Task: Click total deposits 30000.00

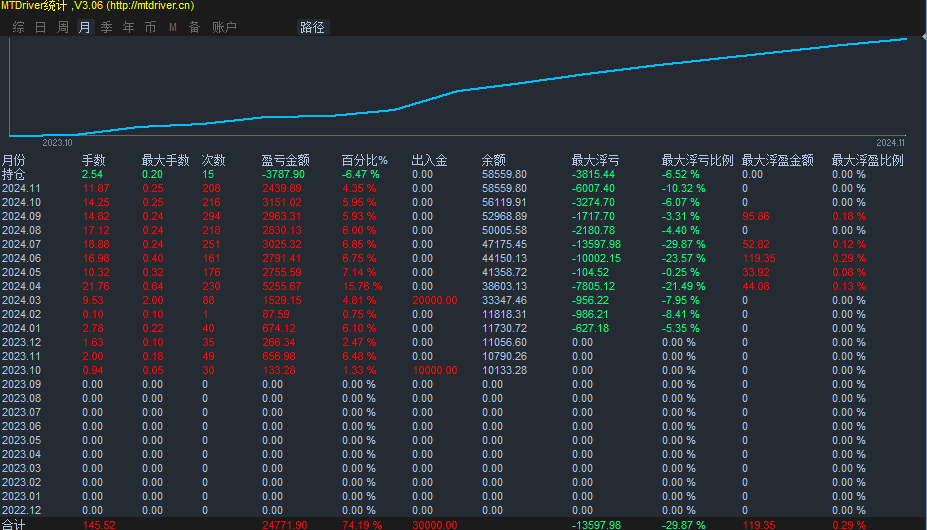Action: 435,525
